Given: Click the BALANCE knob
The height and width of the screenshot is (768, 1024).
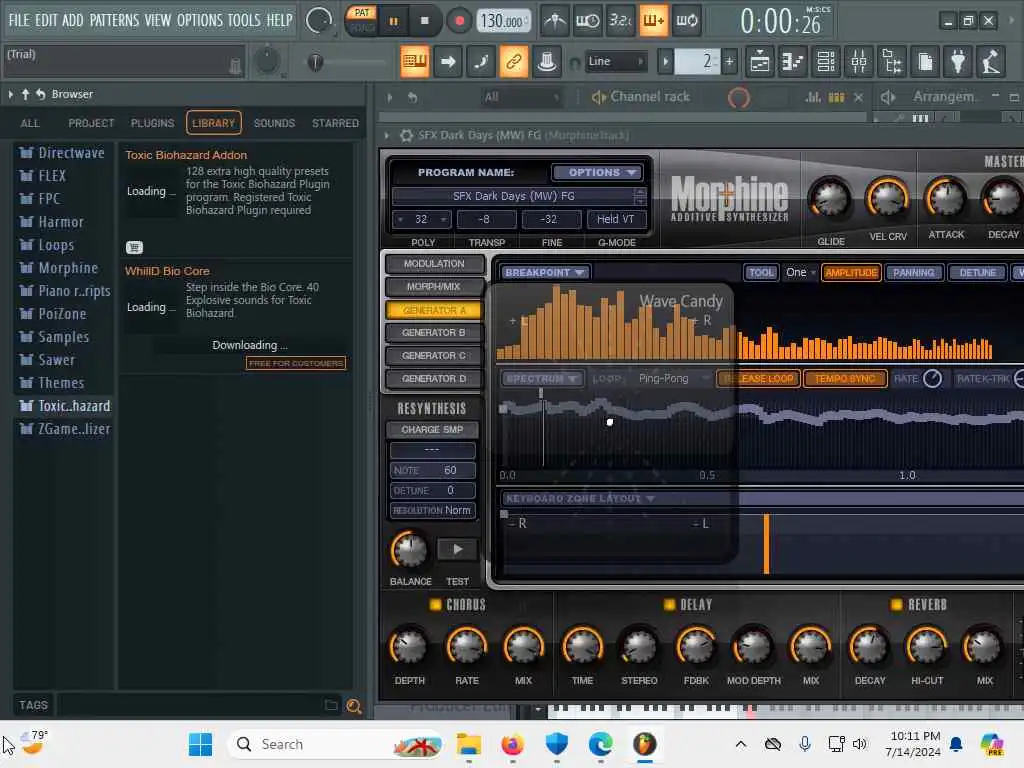Looking at the screenshot, I should tap(409, 550).
